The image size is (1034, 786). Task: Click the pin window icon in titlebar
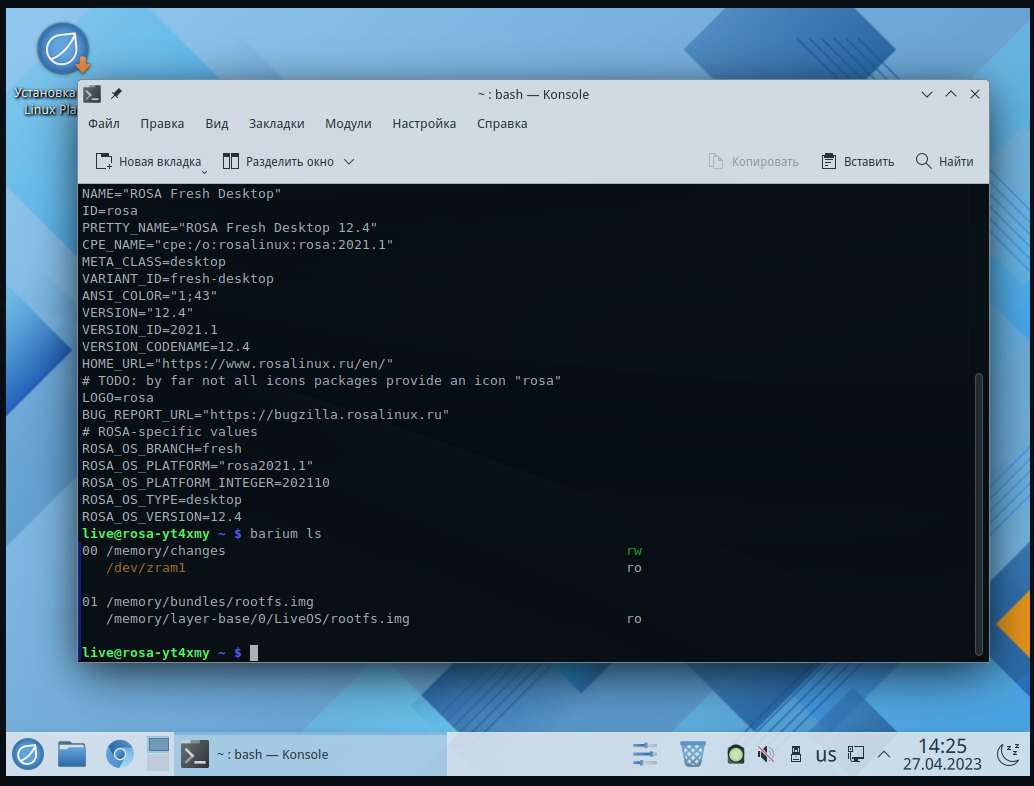click(x=116, y=94)
